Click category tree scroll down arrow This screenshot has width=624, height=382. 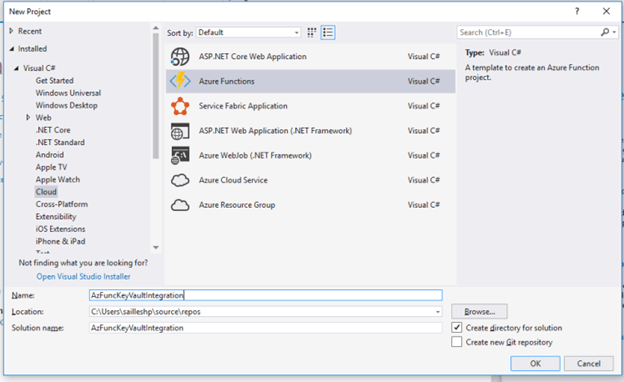[x=156, y=248]
